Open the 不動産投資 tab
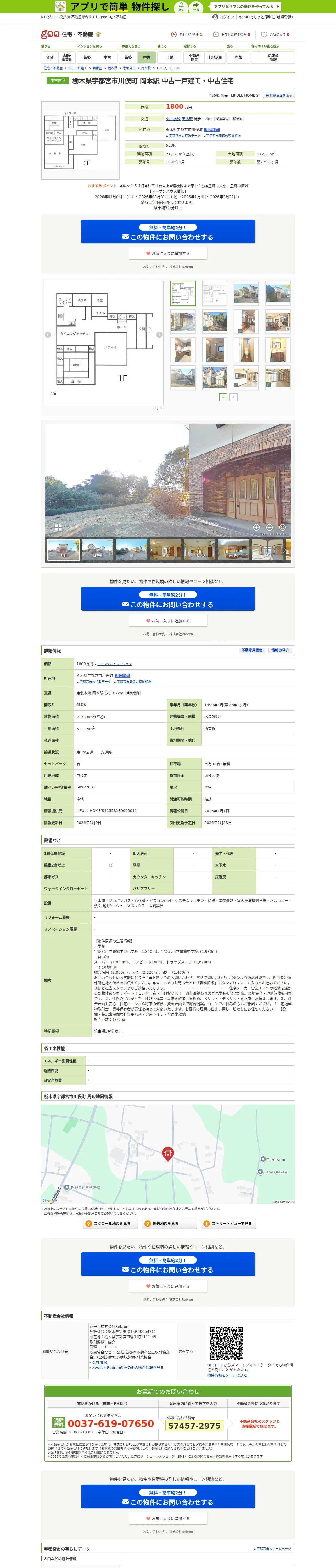This screenshot has width=336, height=1568. pyautogui.click(x=194, y=58)
